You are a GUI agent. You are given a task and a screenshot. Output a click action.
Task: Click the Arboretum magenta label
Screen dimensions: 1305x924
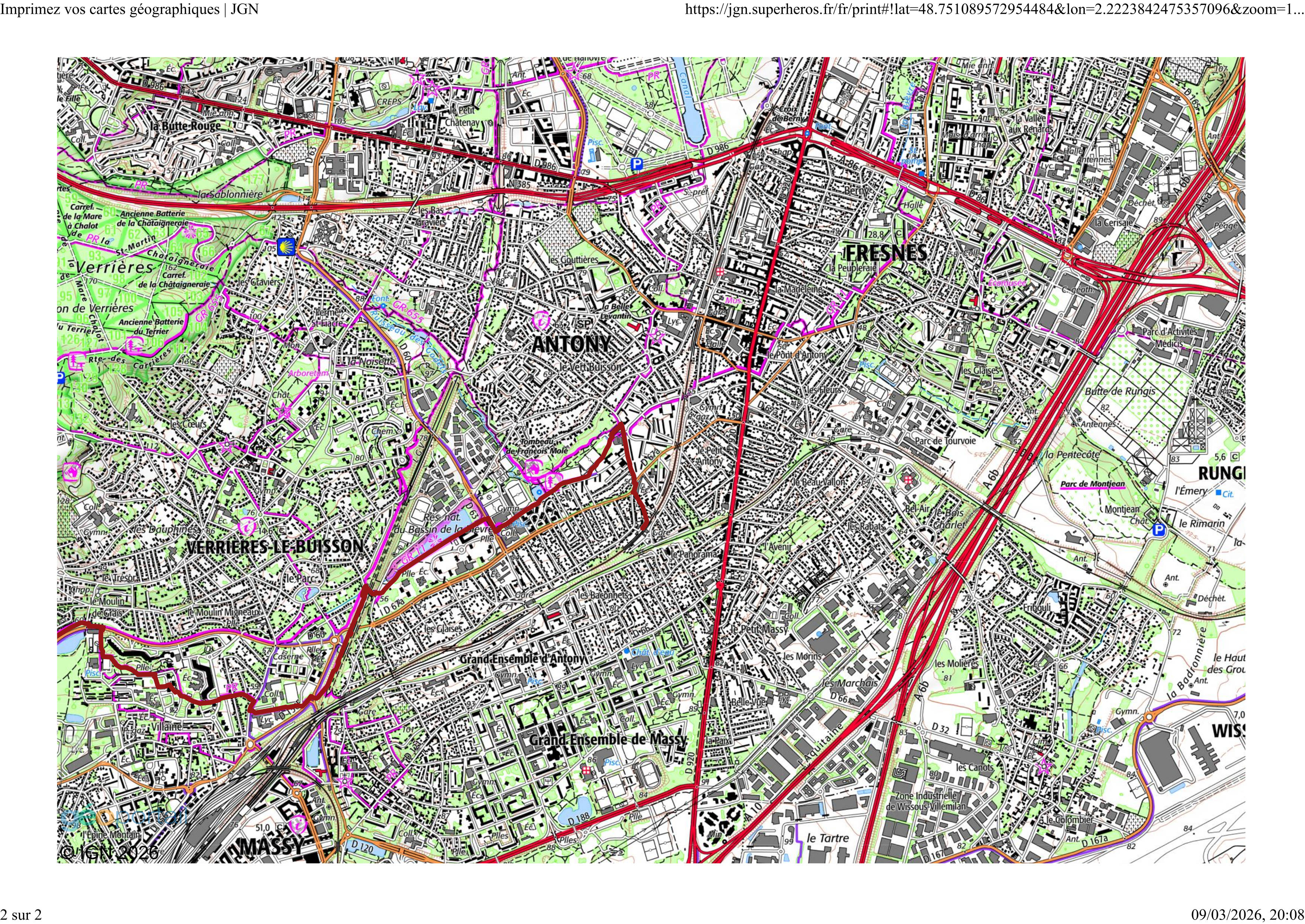(308, 373)
